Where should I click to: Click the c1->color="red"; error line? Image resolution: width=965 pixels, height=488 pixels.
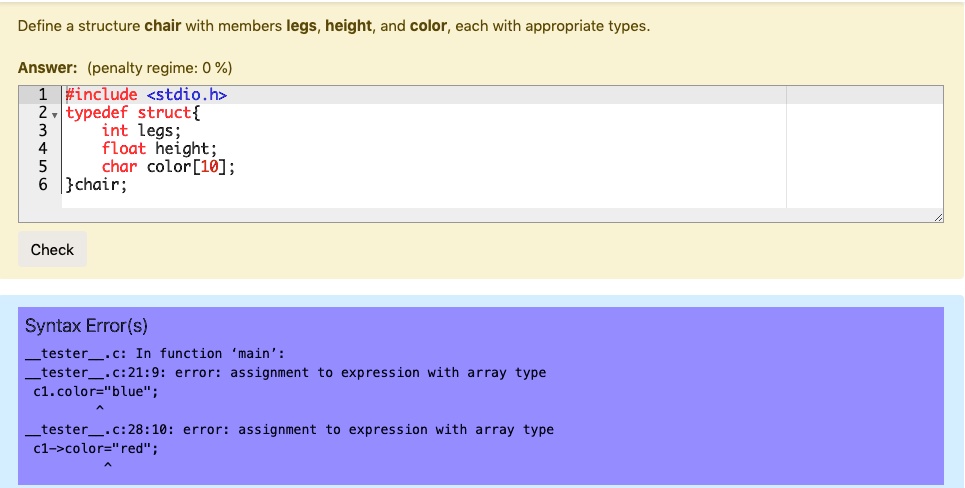pos(96,449)
